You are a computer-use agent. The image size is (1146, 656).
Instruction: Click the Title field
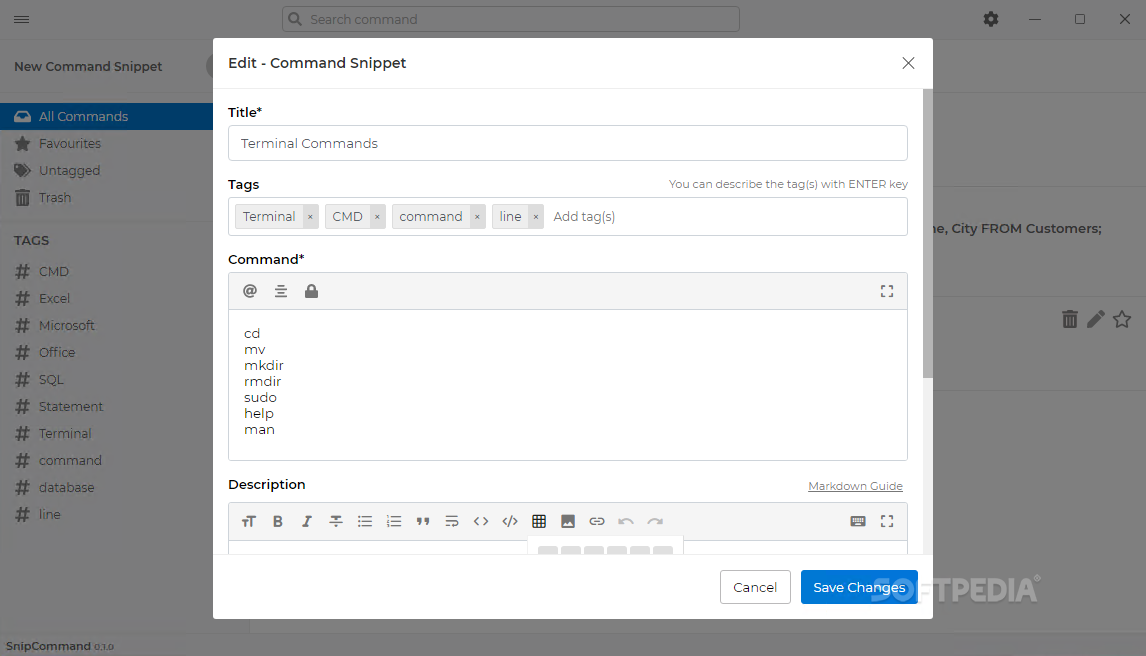(568, 143)
